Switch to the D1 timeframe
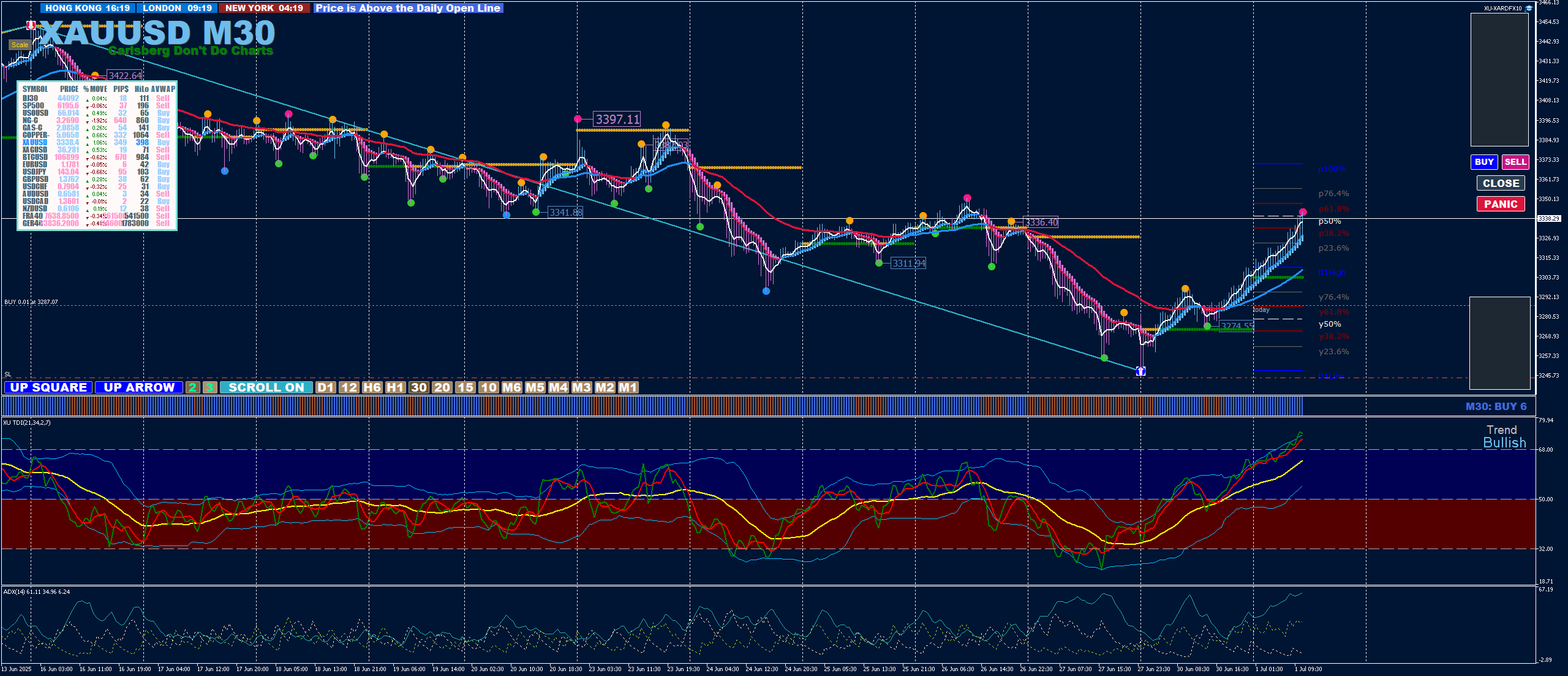 click(x=325, y=387)
